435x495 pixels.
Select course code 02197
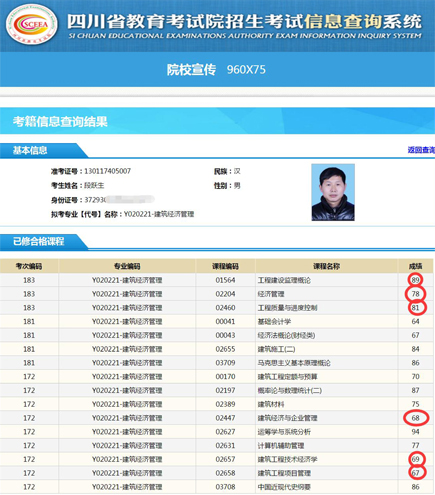pyautogui.click(x=225, y=391)
